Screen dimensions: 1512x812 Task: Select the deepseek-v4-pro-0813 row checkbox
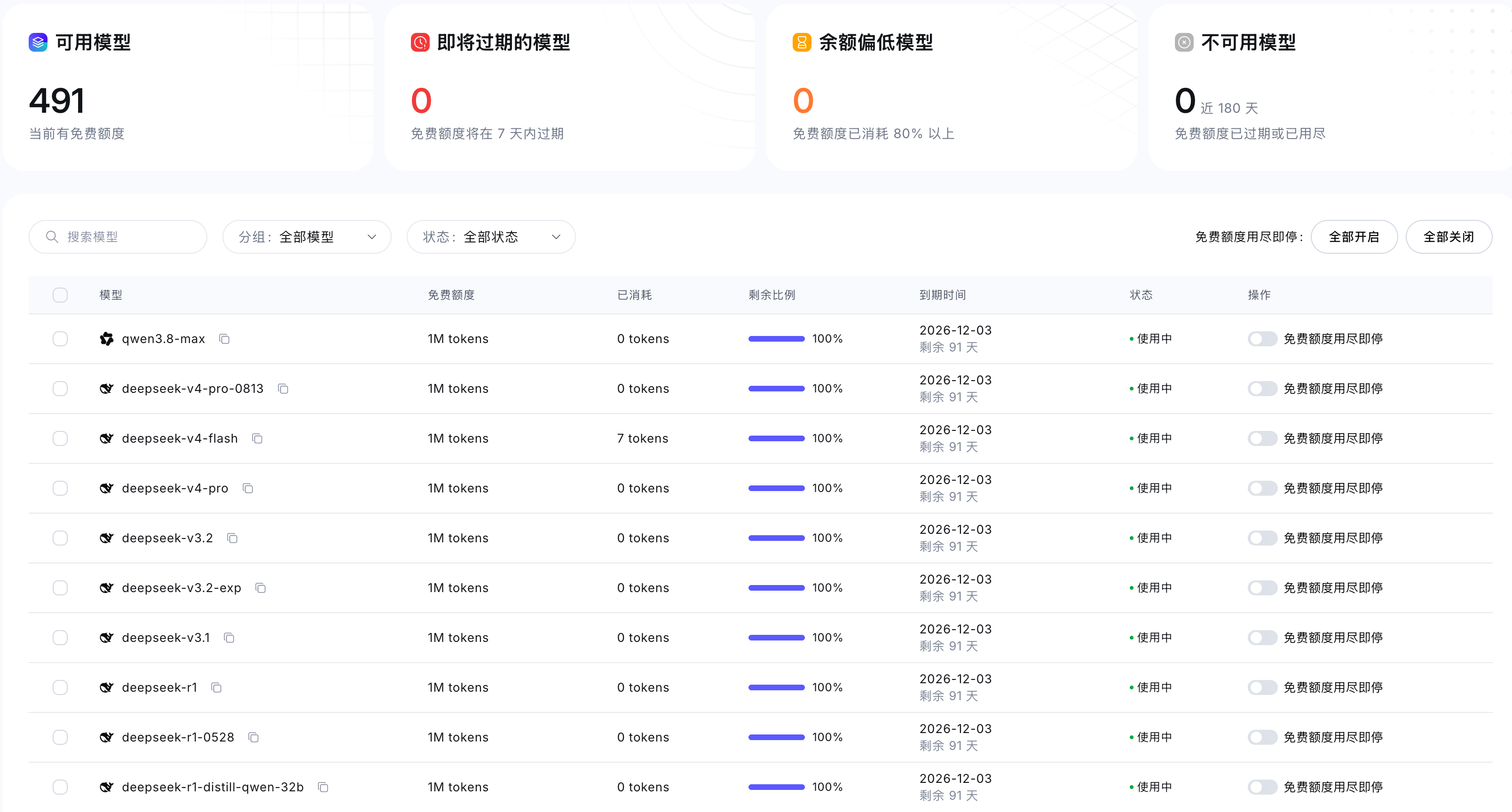60,389
